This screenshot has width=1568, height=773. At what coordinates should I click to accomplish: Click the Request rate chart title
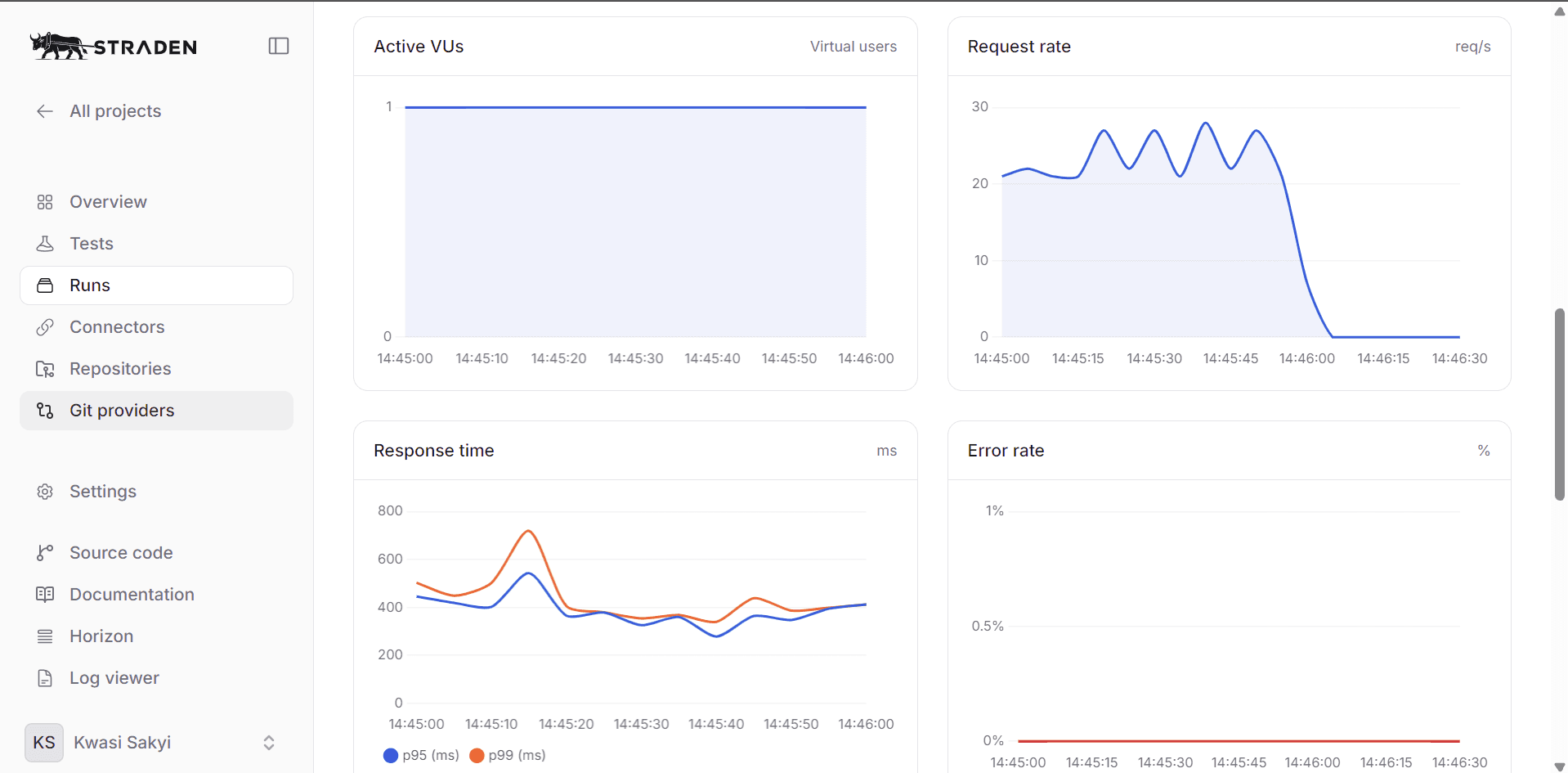[1019, 47]
